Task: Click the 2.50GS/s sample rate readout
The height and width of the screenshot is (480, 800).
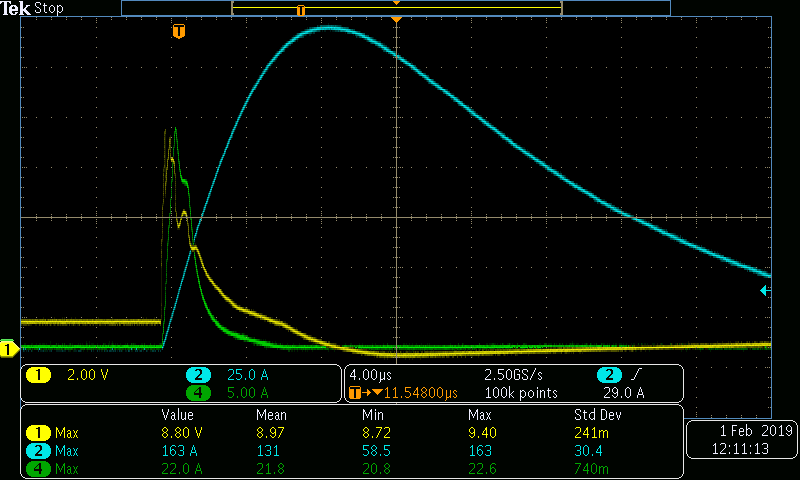Action: point(513,375)
